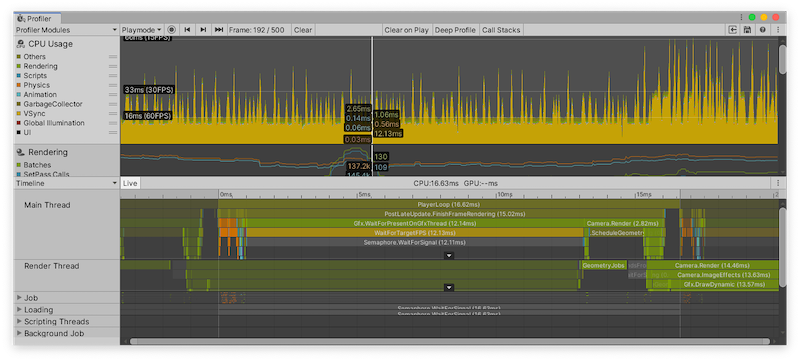
Task: Grab reorder handle next to Physics
Action: tap(113, 85)
